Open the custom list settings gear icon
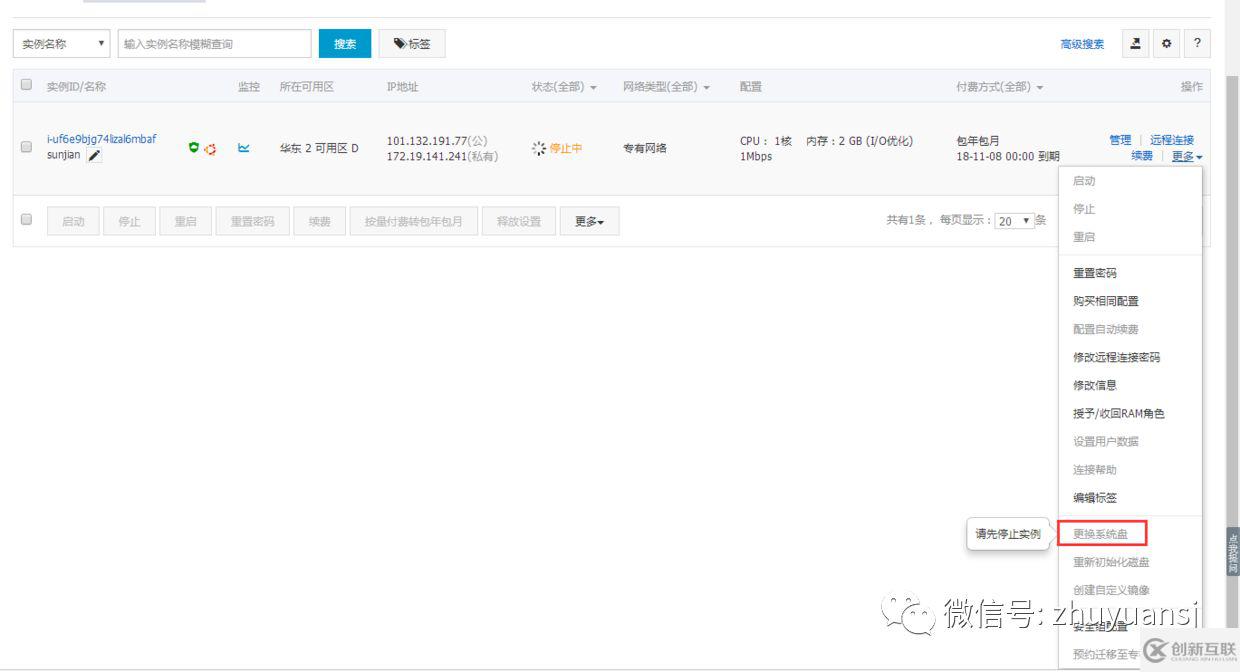 [x=1166, y=43]
